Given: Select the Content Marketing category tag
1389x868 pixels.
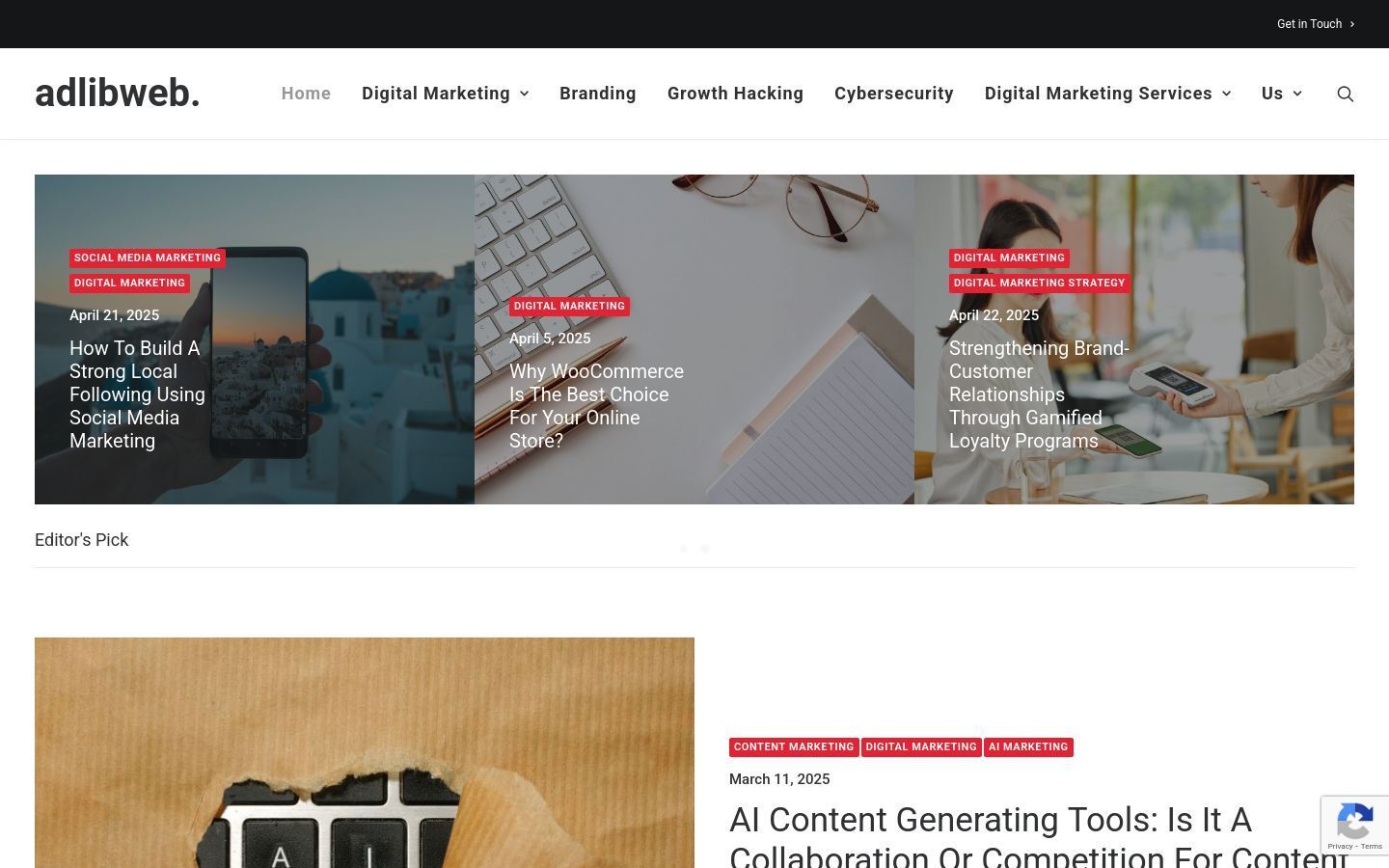Looking at the screenshot, I should (x=794, y=747).
